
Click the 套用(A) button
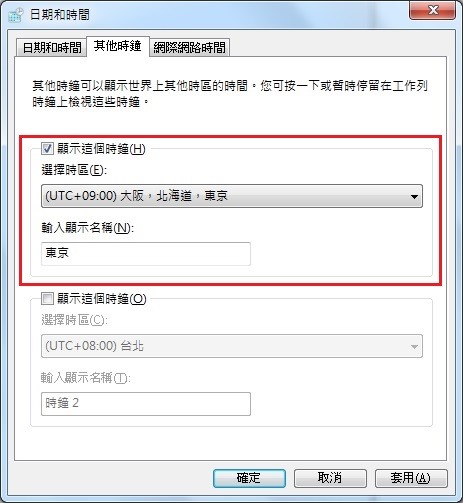[411, 478]
